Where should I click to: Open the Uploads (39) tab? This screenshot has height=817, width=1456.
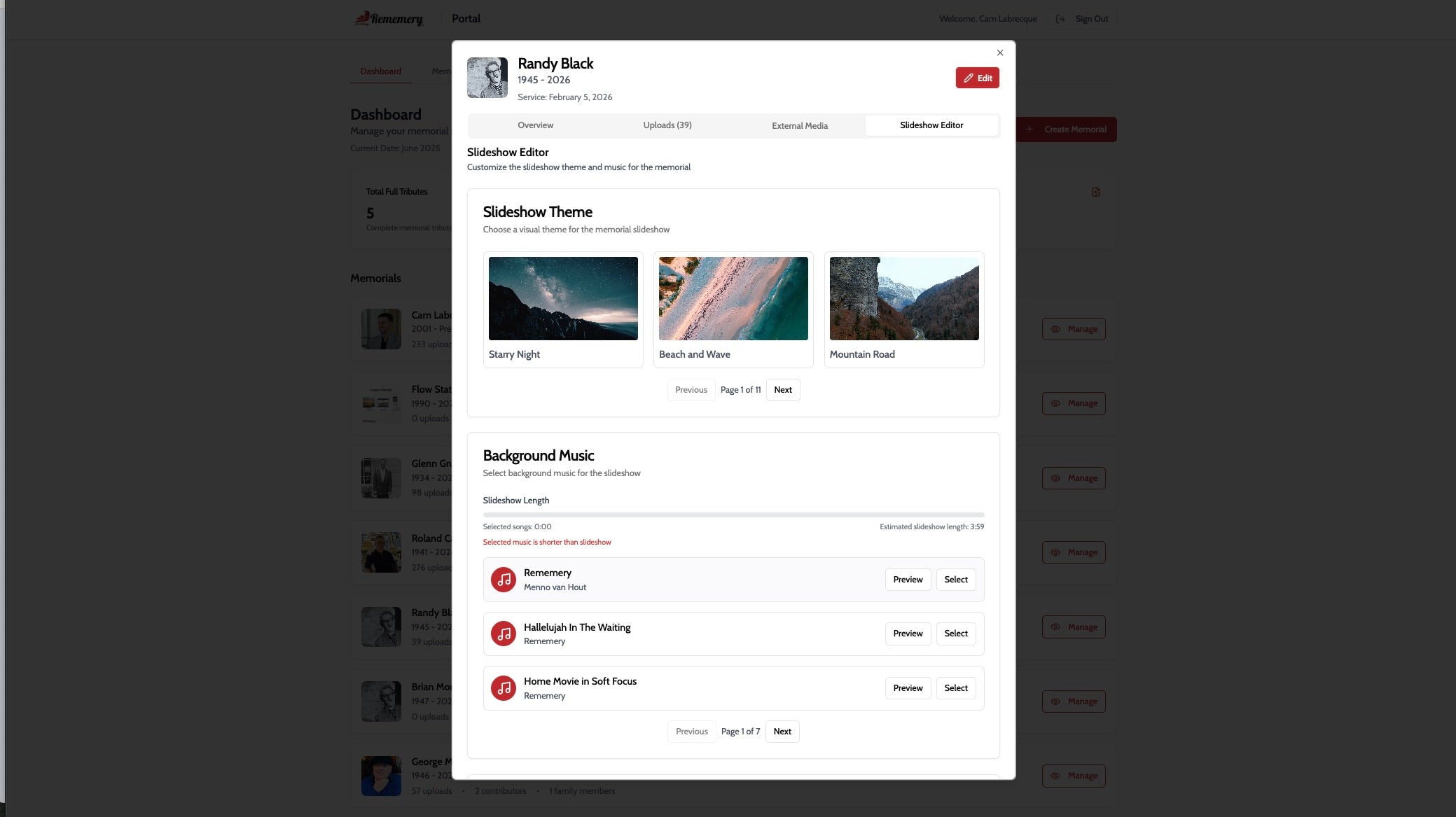click(x=667, y=125)
